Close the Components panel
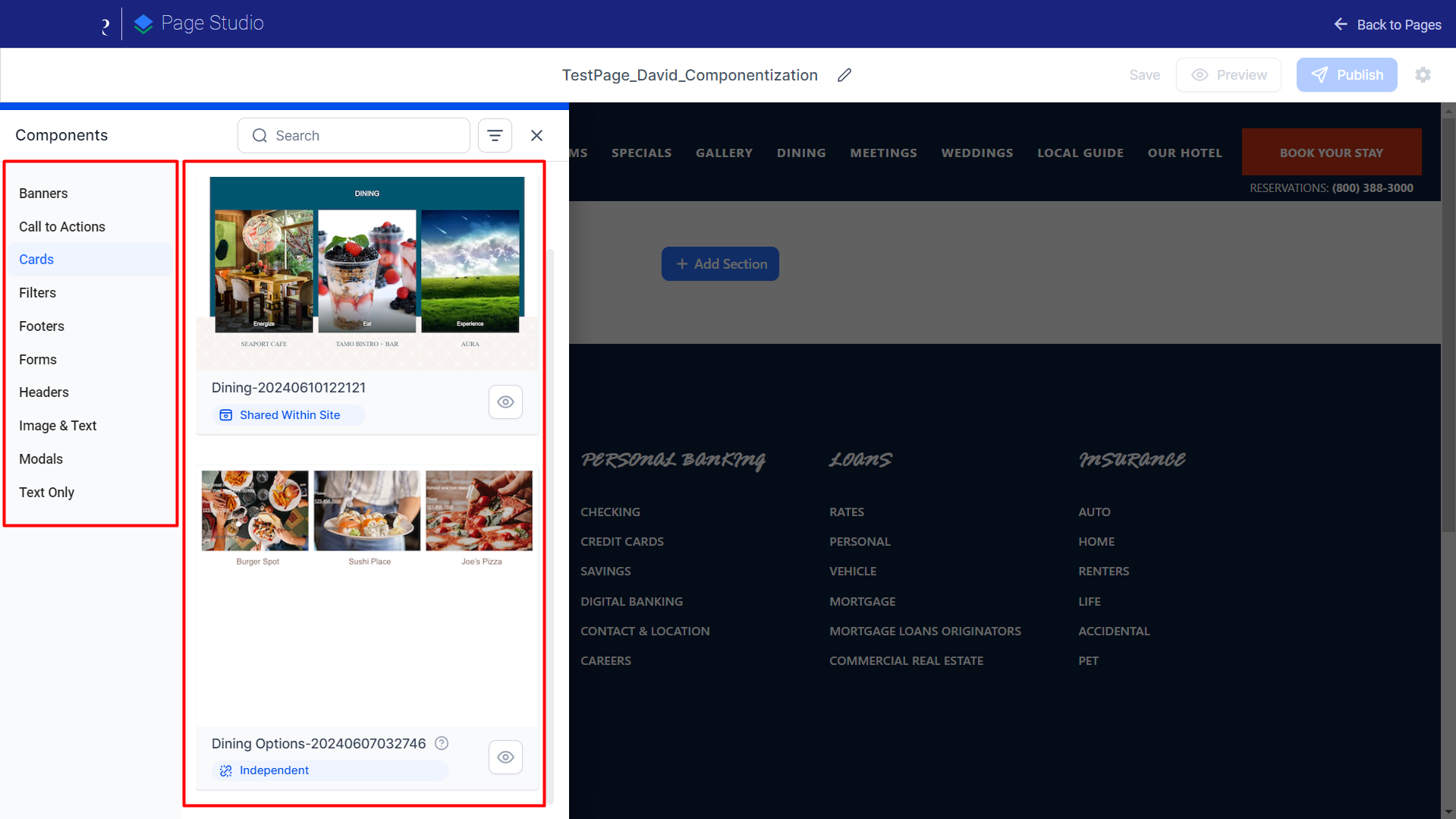Image resolution: width=1456 pixels, height=819 pixels. pyautogui.click(x=536, y=135)
